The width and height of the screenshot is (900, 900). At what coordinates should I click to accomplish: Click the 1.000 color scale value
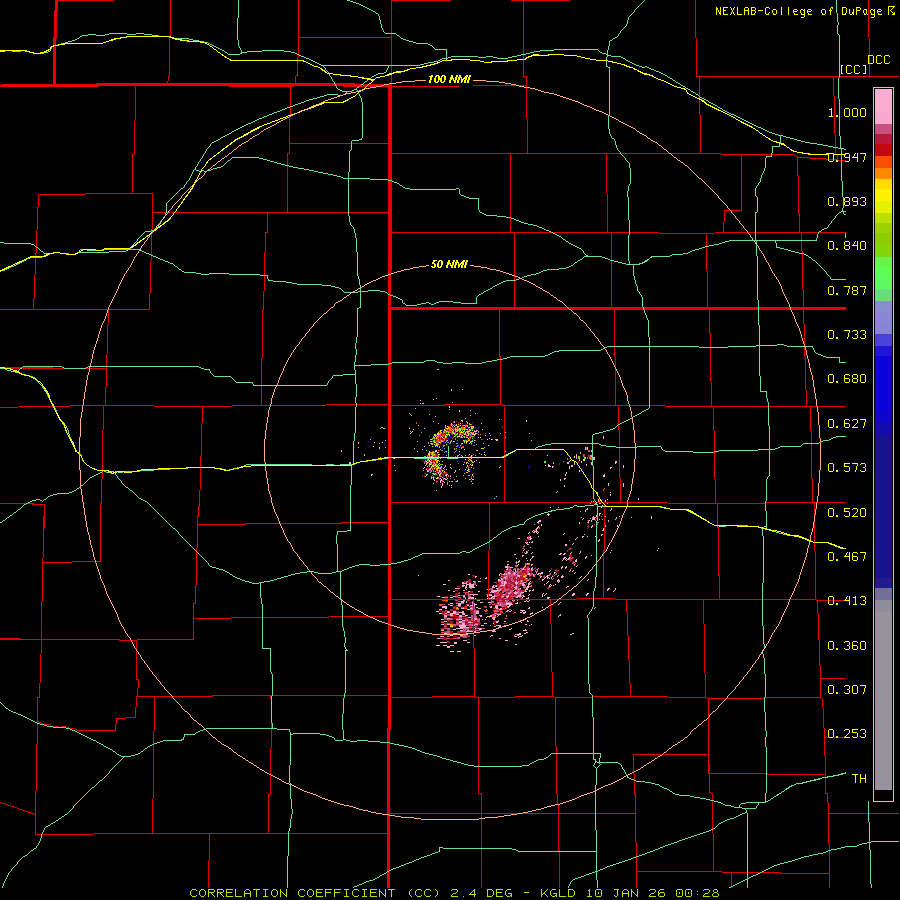click(x=847, y=112)
